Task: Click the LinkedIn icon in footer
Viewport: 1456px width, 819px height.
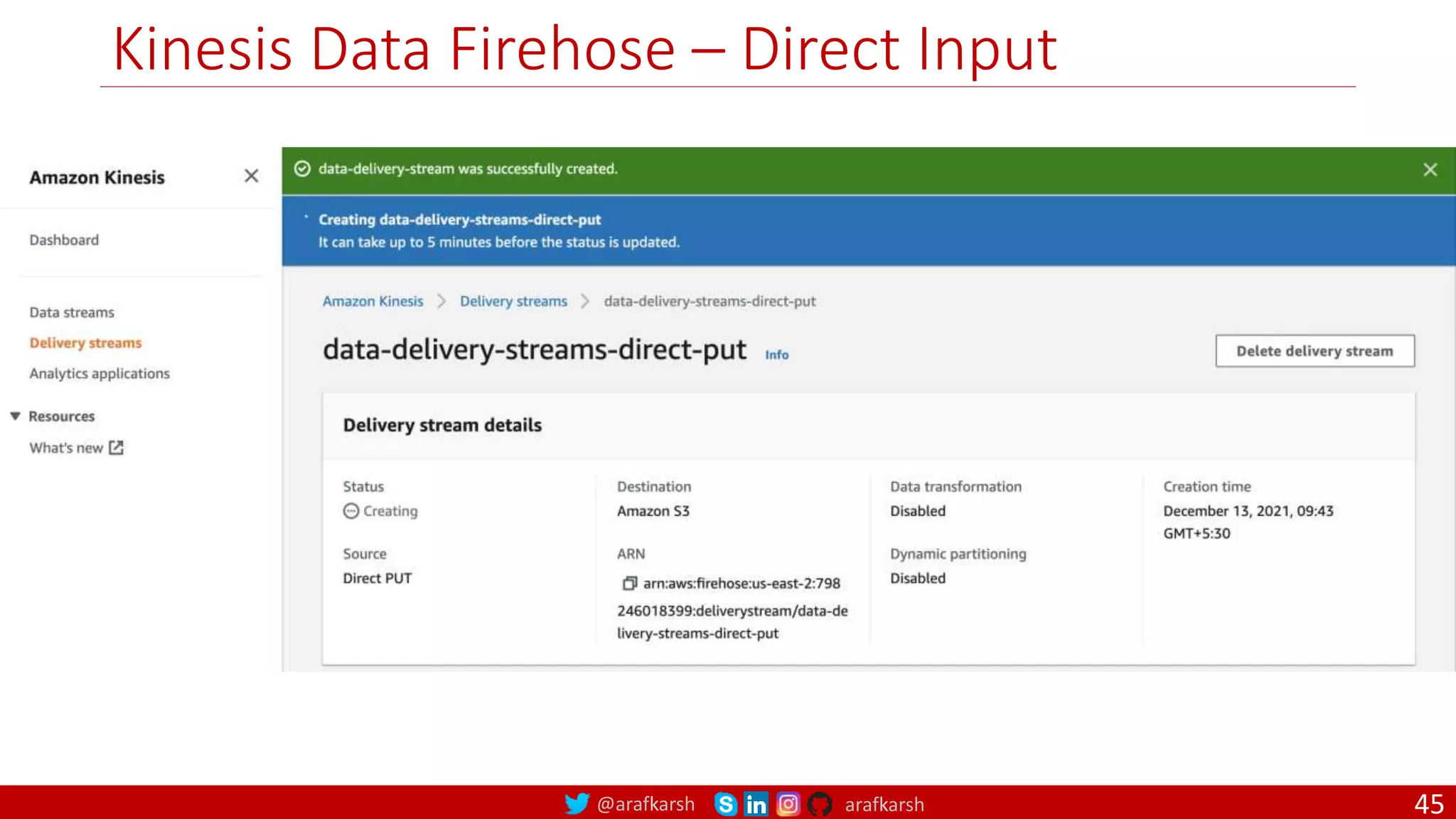Action: point(756,804)
